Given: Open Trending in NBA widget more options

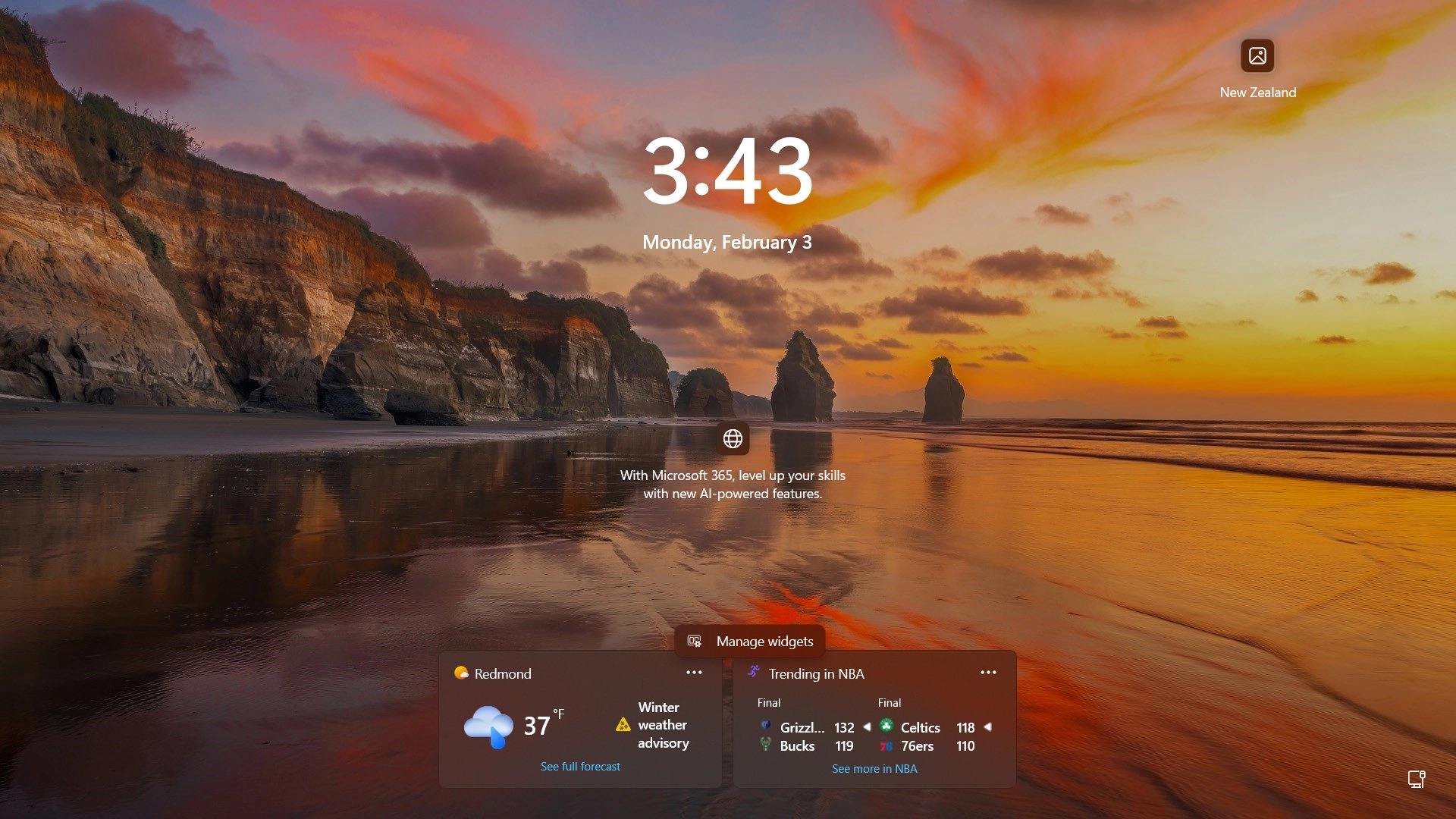Looking at the screenshot, I should pos(988,673).
